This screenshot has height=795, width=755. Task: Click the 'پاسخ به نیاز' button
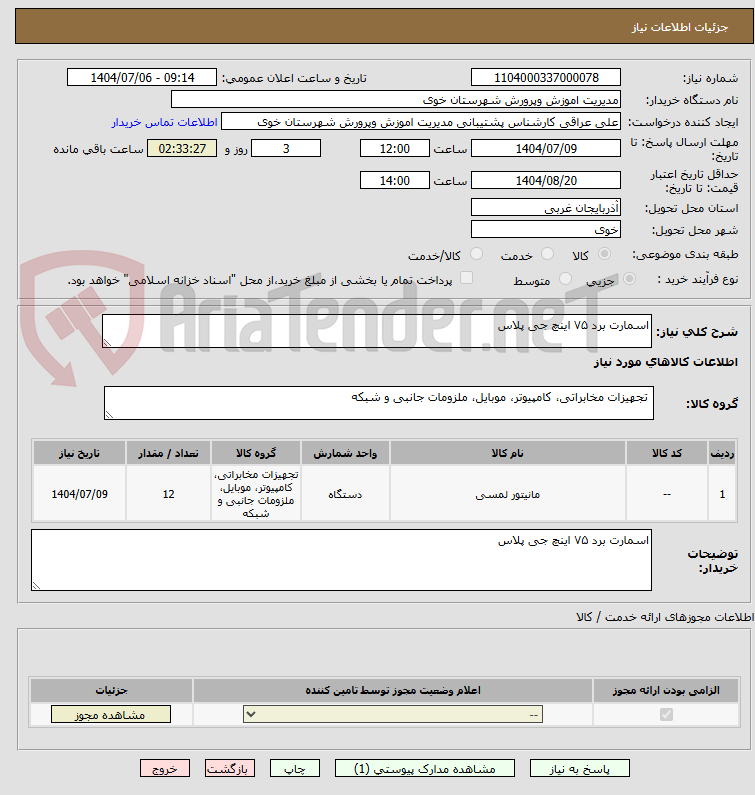click(x=580, y=769)
